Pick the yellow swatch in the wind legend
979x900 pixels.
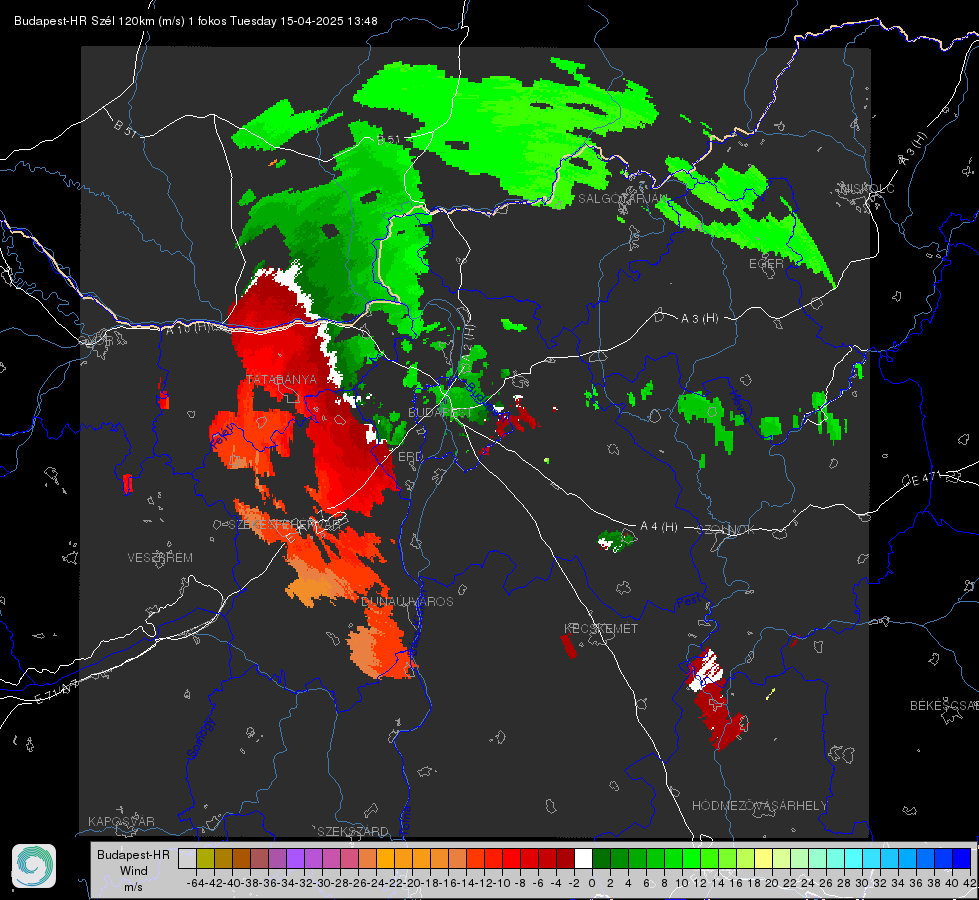click(764, 858)
